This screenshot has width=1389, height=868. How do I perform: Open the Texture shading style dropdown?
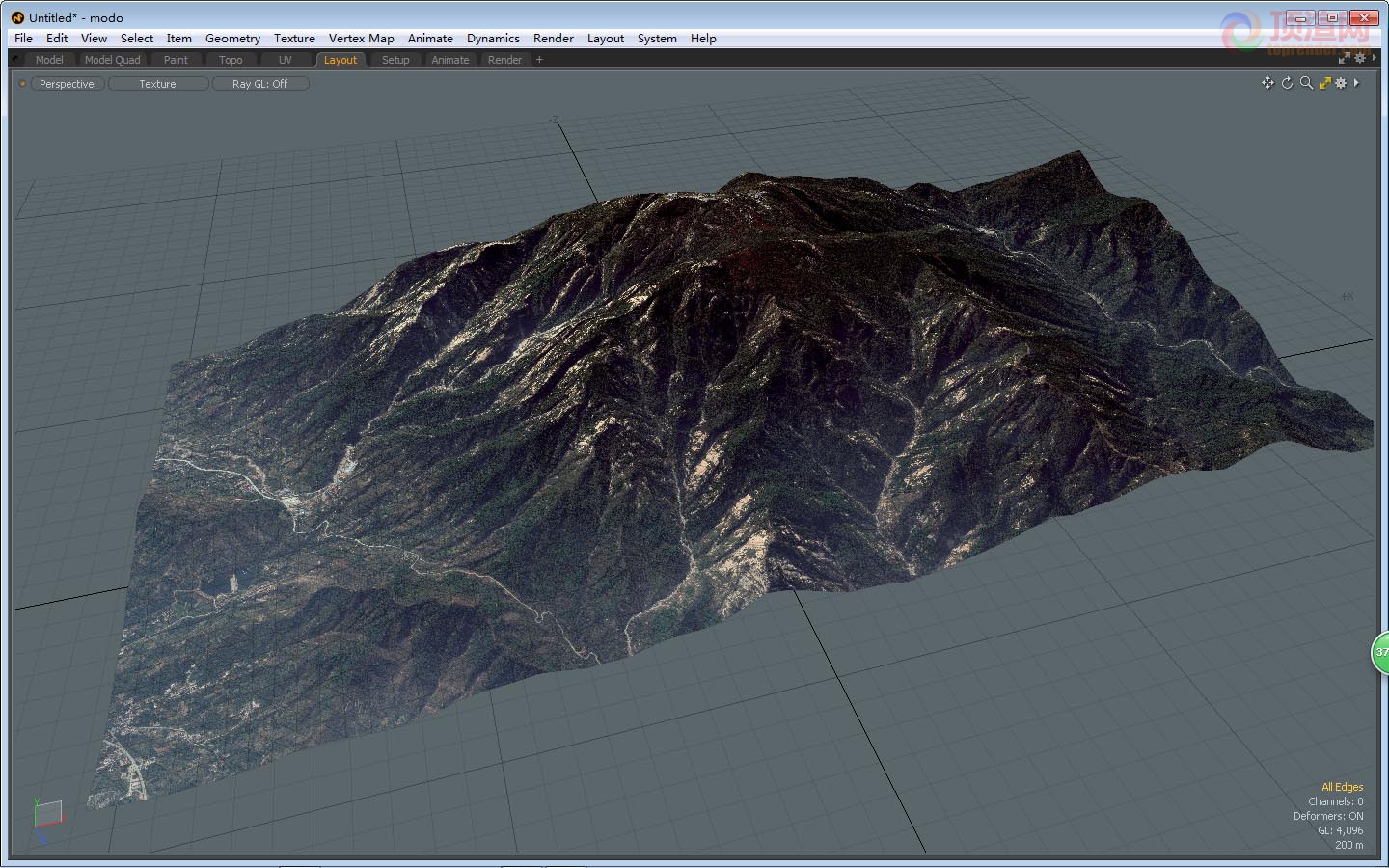tap(157, 84)
